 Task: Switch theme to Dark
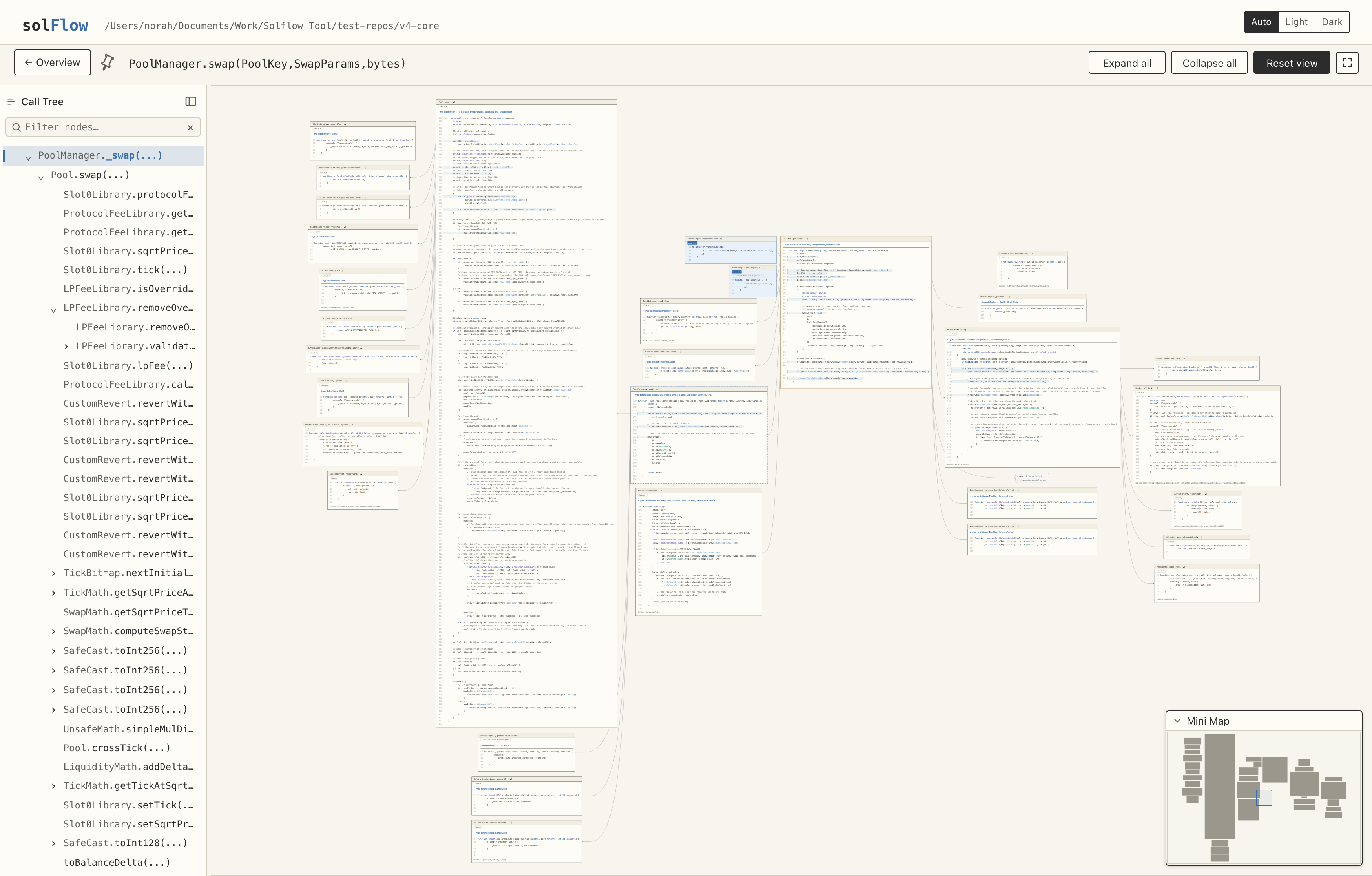click(x=1332, y=22)
